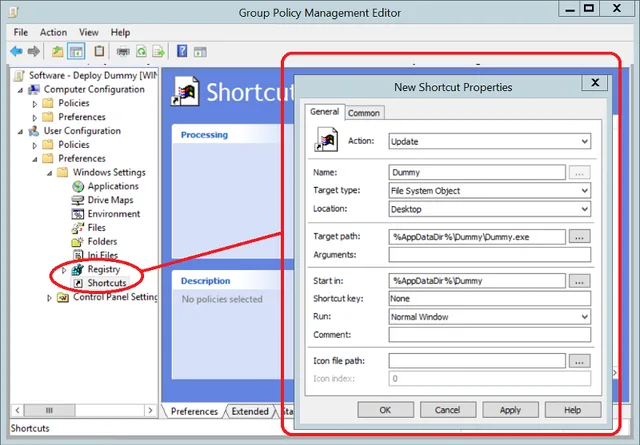Viewport: 640px width, 445px height.
Task: Click the Icon file path input field
Action: pyautogui.click(x=477, y=361)
